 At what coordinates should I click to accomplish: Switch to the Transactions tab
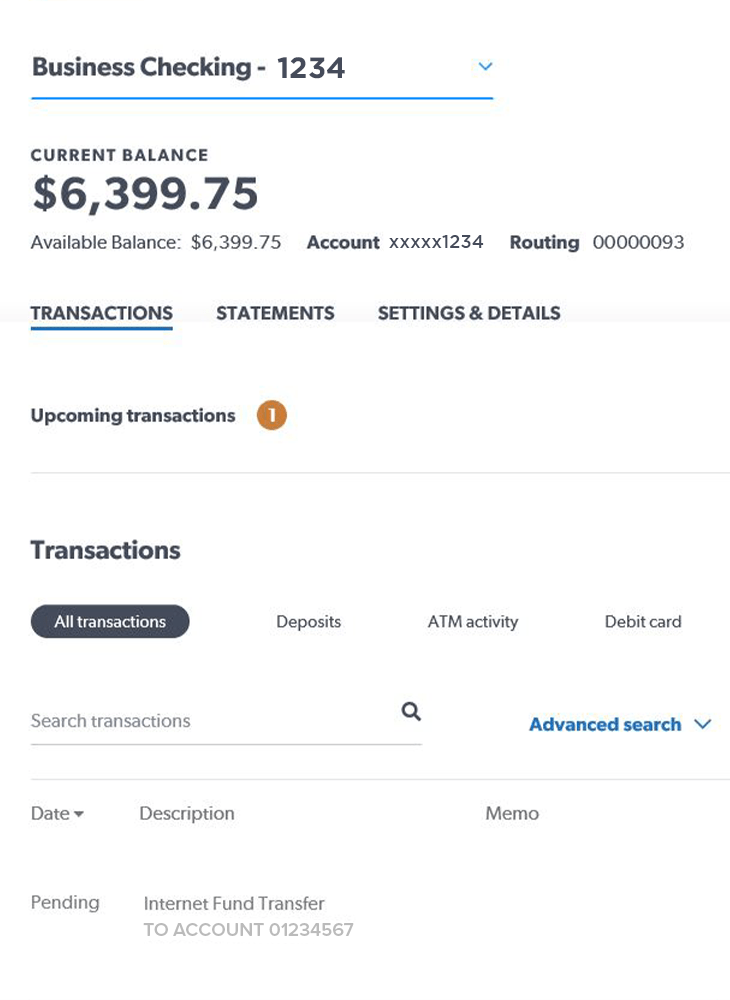coord(102,313)
